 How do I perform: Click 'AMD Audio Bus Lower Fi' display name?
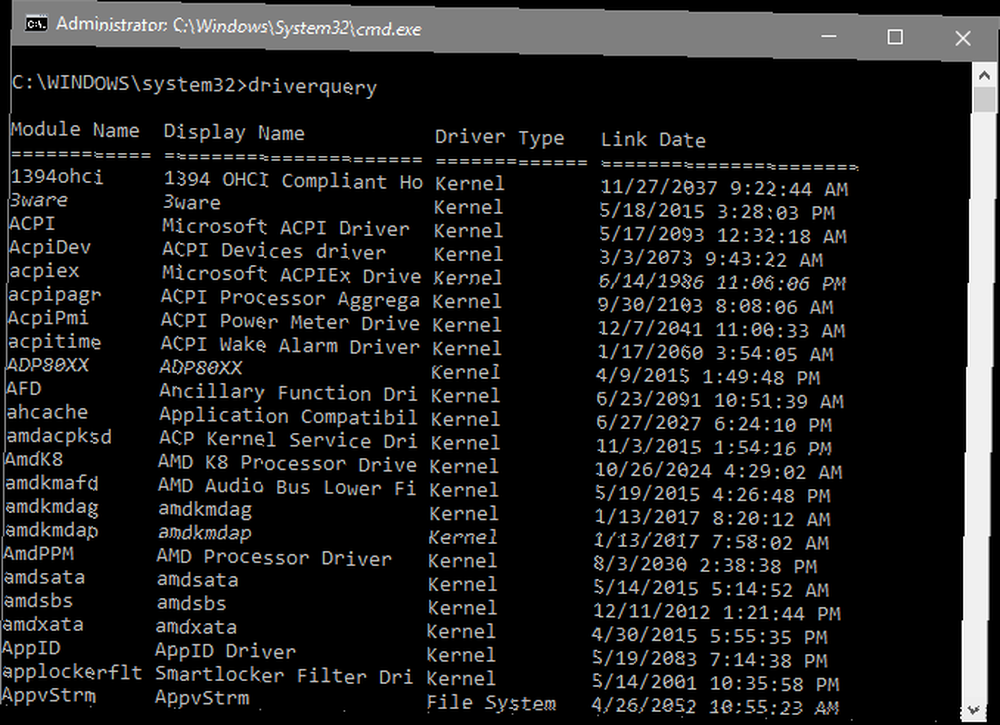tap(286, 487)
